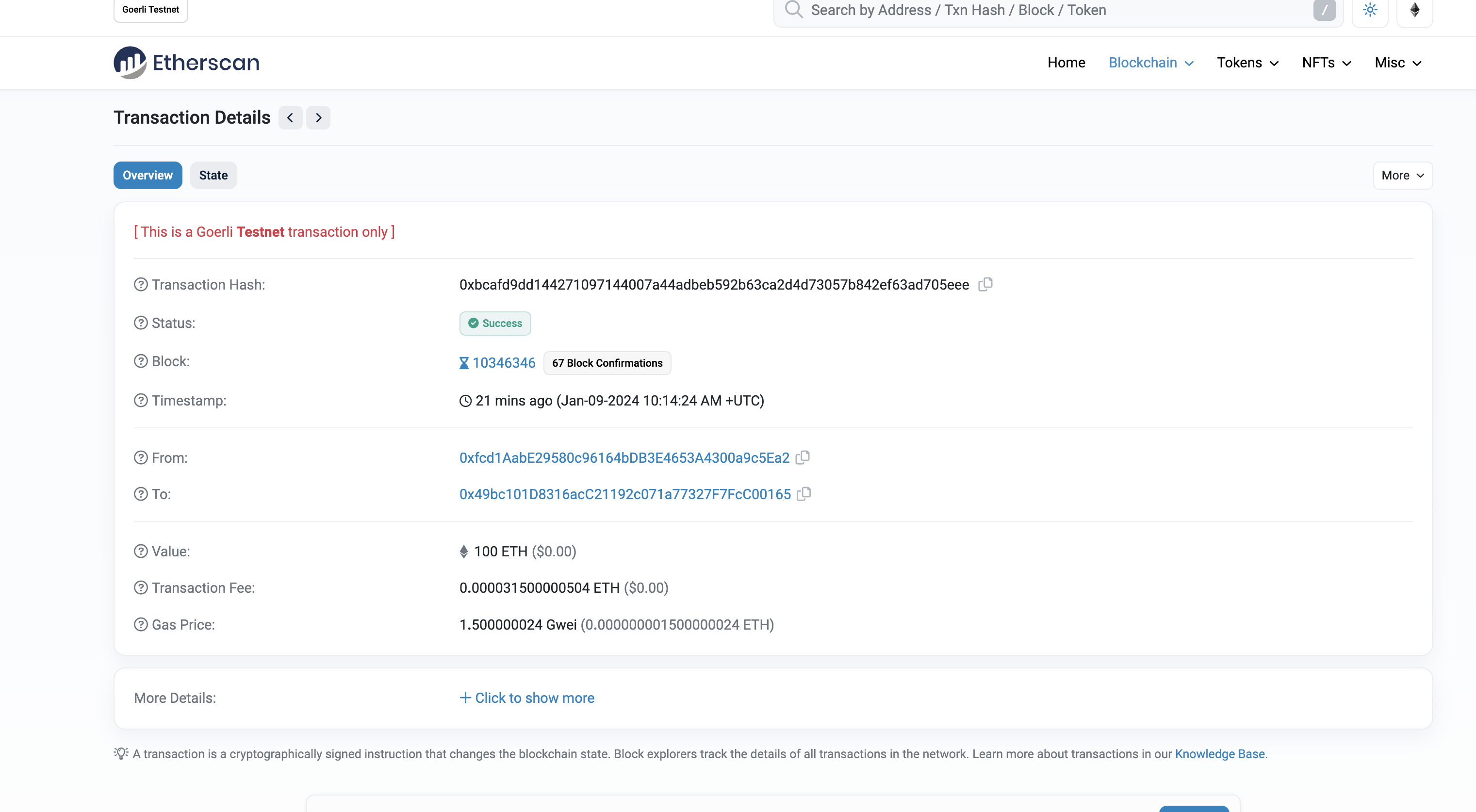Click the Transaction Hash help icon
This screenshot has width=1476, height=812.
point(140,285)
